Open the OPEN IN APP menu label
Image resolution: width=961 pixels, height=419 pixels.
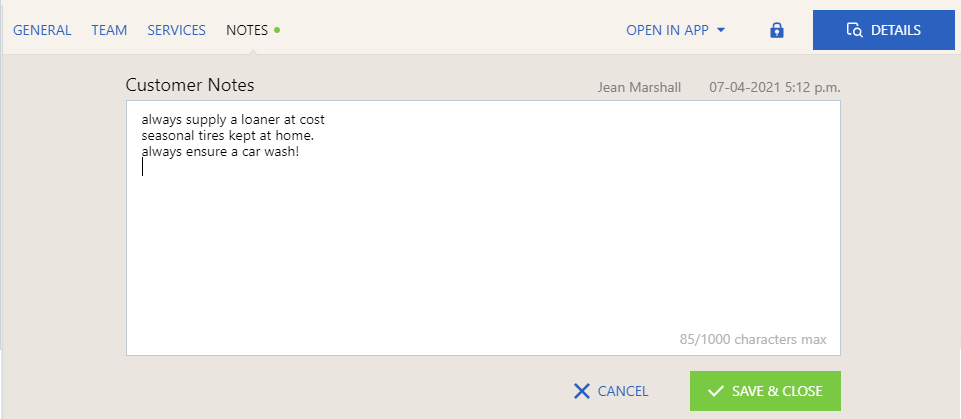pos(667,30)
